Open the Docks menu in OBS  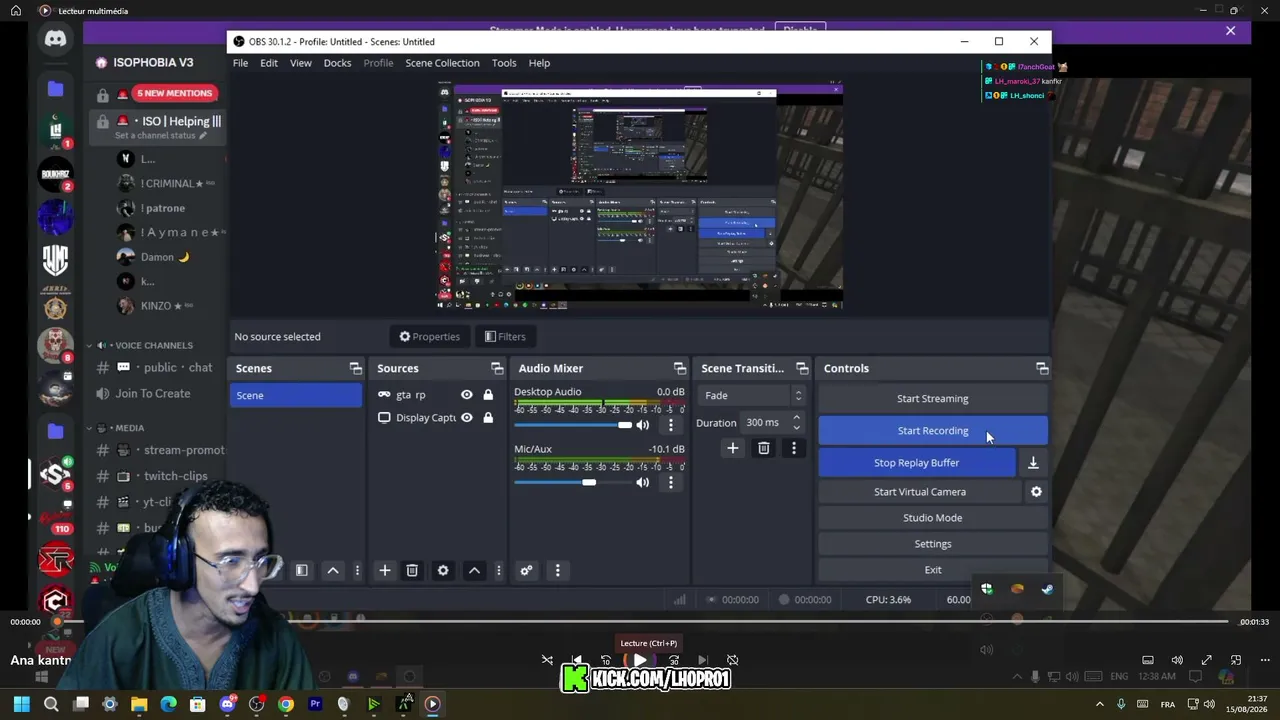click(x=337, y=63)
